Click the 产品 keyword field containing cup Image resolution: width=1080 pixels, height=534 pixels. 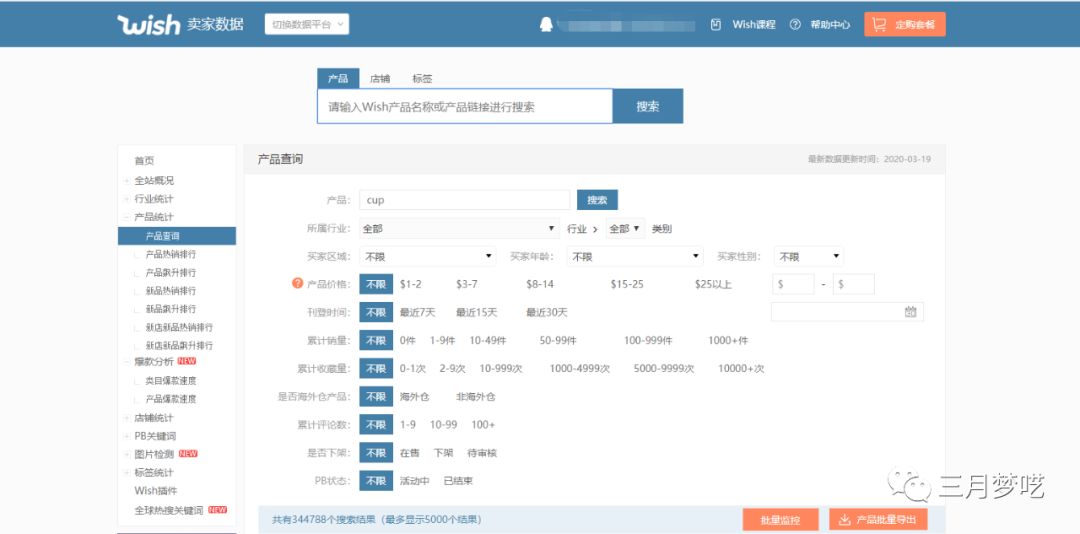tap(464, 200)
